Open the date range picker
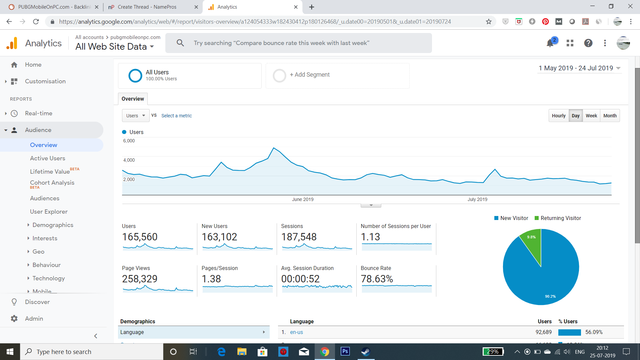Screen dimensions: 640x360 [x=579, y=68]
